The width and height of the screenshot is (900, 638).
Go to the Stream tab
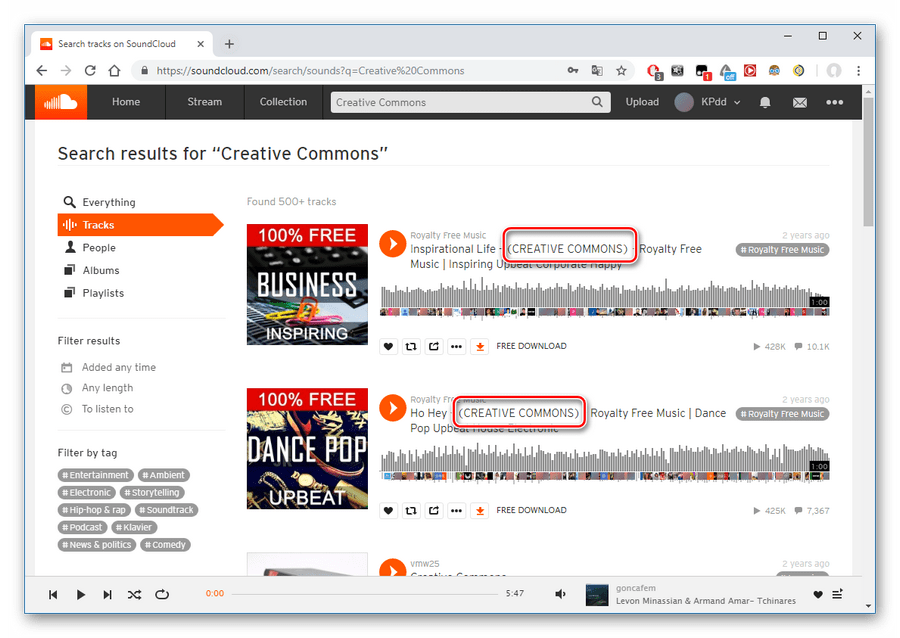[204, 102]
